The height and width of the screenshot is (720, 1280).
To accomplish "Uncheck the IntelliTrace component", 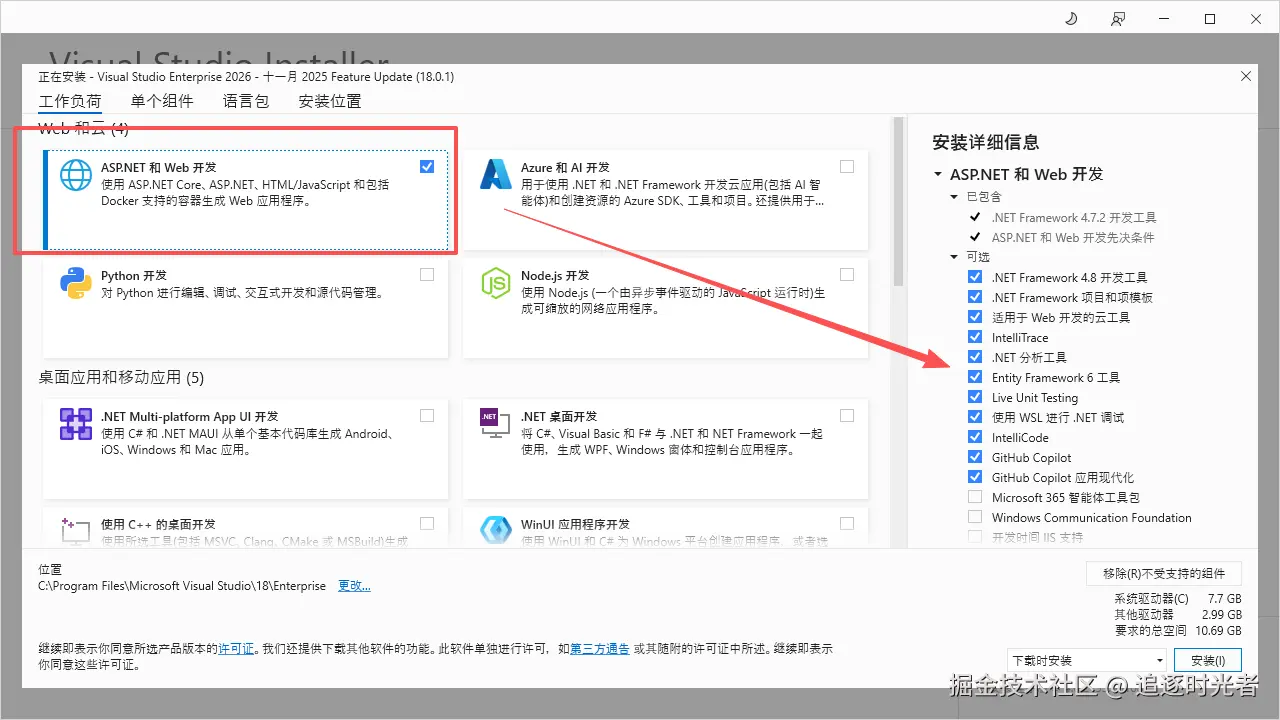I will pos(975,337).
